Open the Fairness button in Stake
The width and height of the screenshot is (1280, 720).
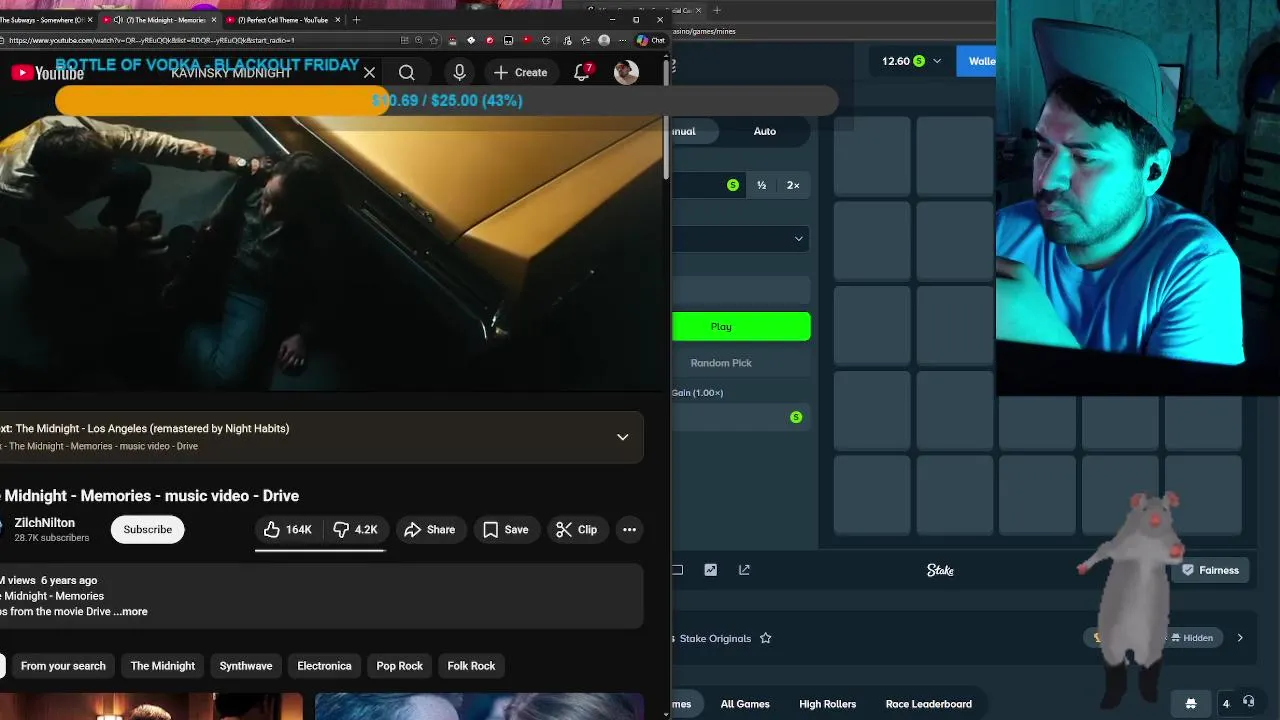point(1210,570)
